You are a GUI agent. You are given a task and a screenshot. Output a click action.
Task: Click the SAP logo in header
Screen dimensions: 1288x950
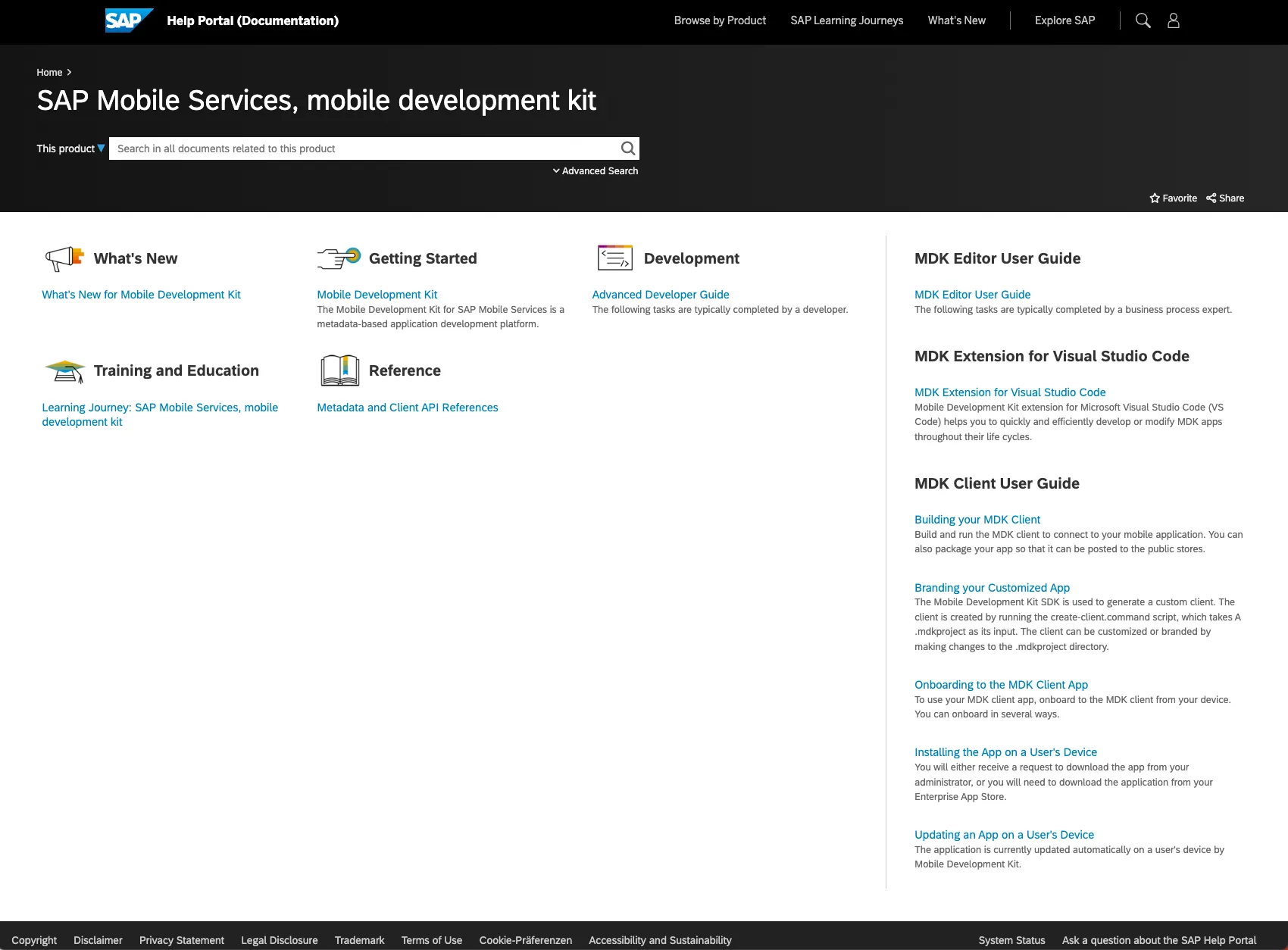[x=129, y=20]
